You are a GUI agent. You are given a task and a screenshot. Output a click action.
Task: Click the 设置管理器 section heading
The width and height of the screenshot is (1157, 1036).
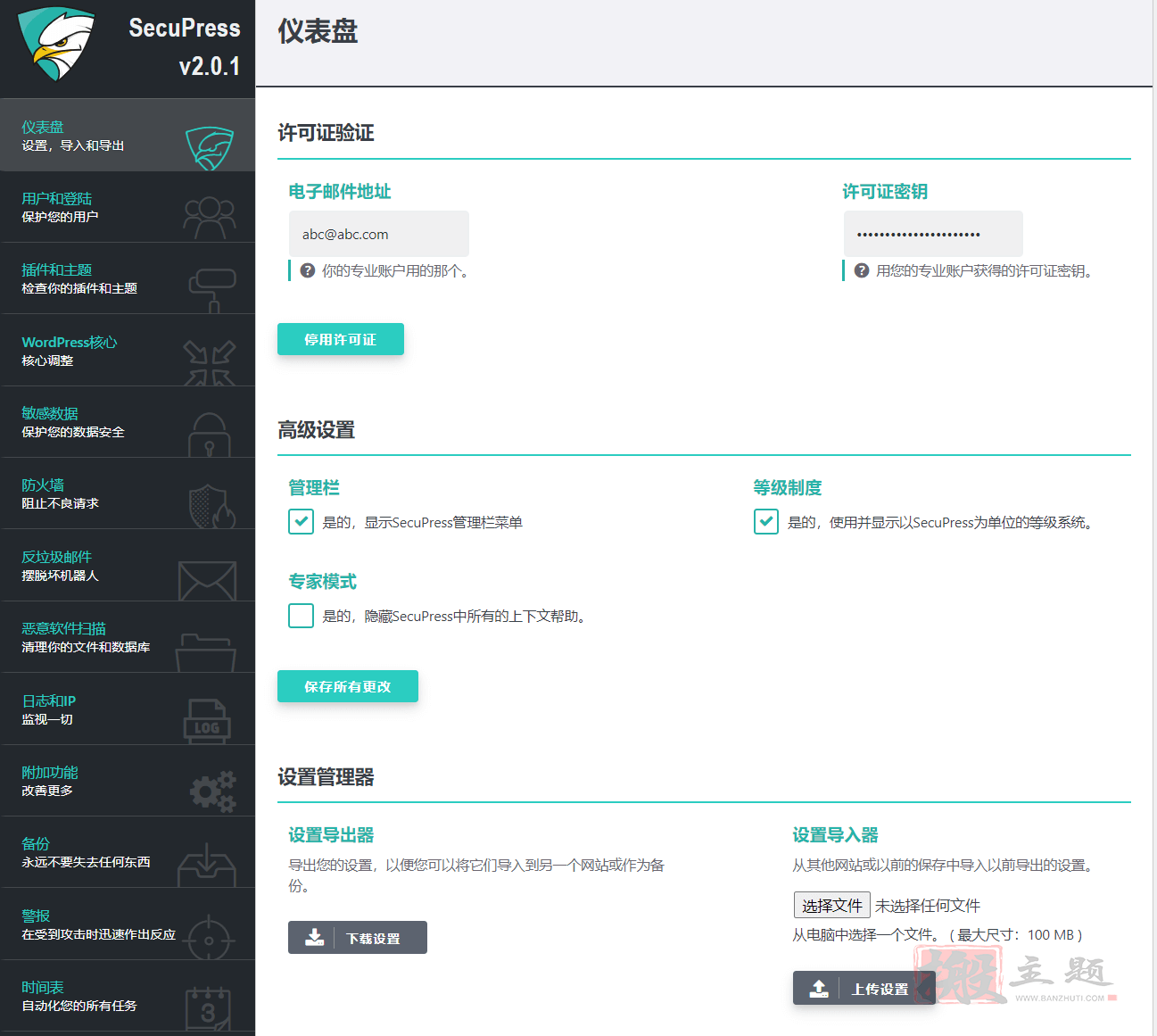[326, 777]
